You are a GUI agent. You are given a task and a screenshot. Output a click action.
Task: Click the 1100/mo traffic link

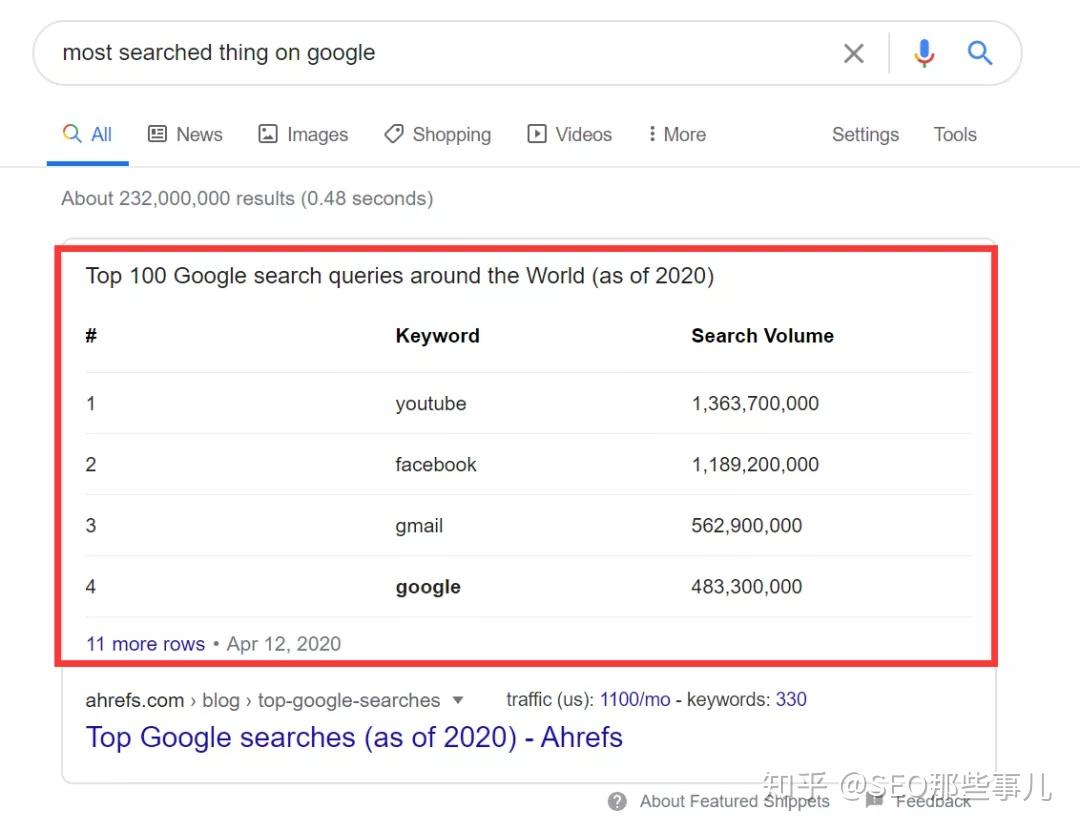(635, 699)
